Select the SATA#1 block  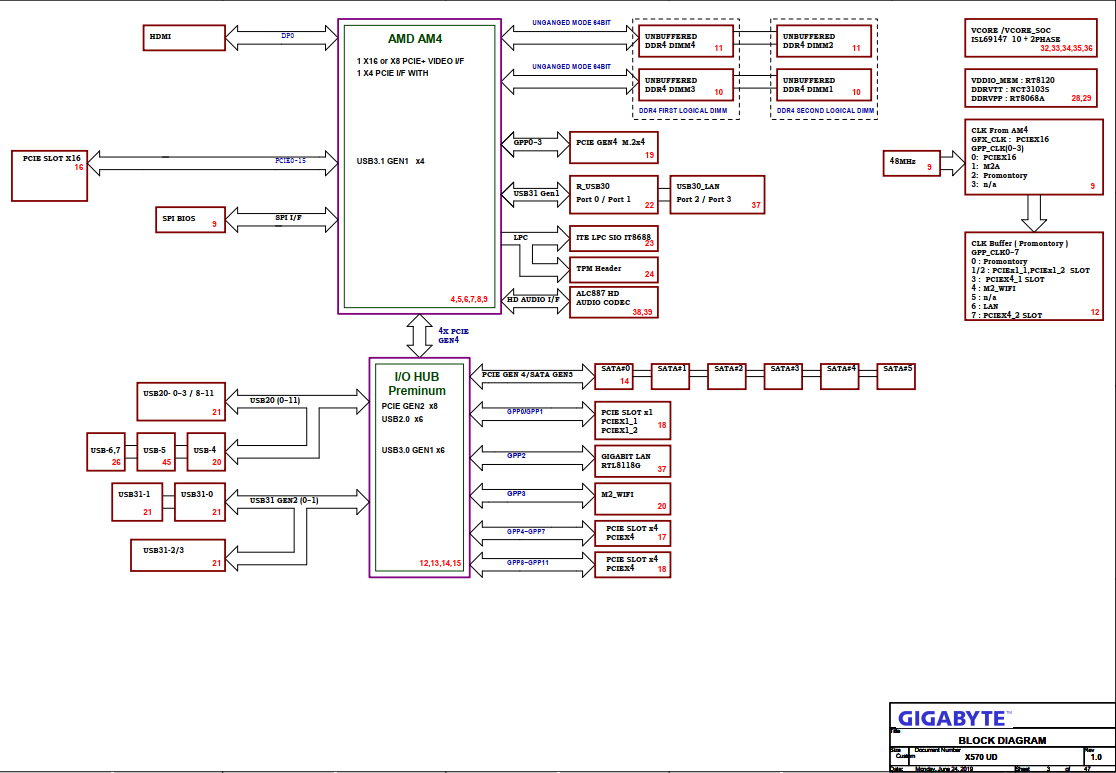(670, 376)
